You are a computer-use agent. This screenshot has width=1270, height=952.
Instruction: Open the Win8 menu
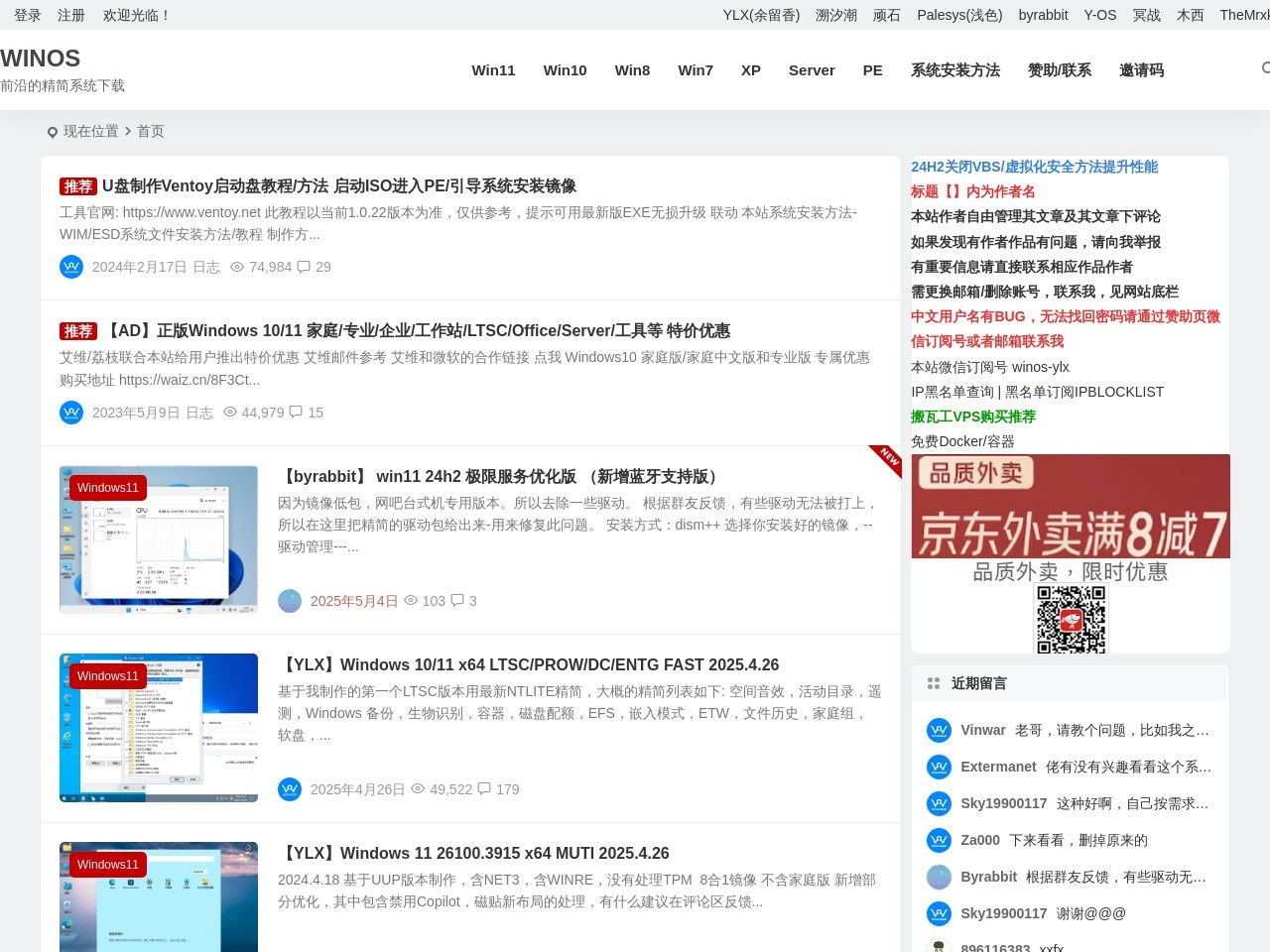pyautogui.click(x=632, y=70)
